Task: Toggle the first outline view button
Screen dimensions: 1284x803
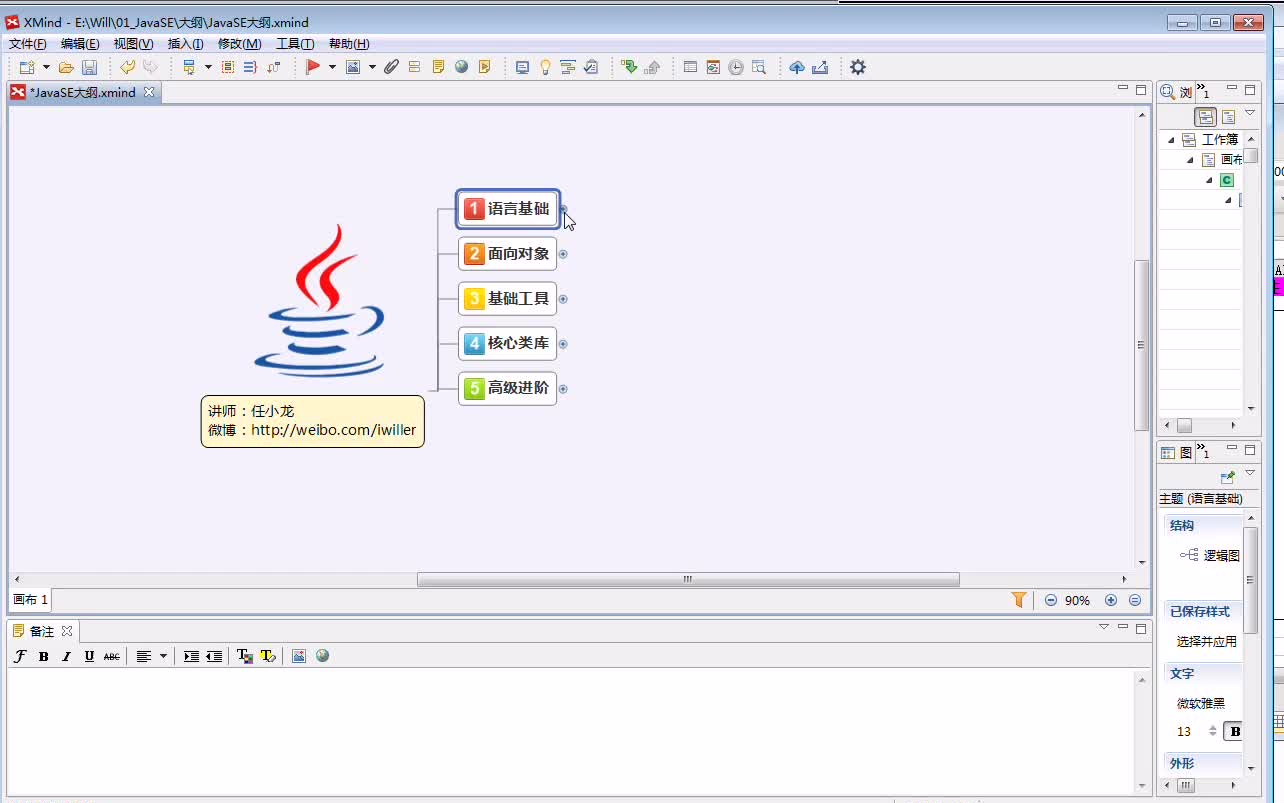Action: pos(1206,117)
